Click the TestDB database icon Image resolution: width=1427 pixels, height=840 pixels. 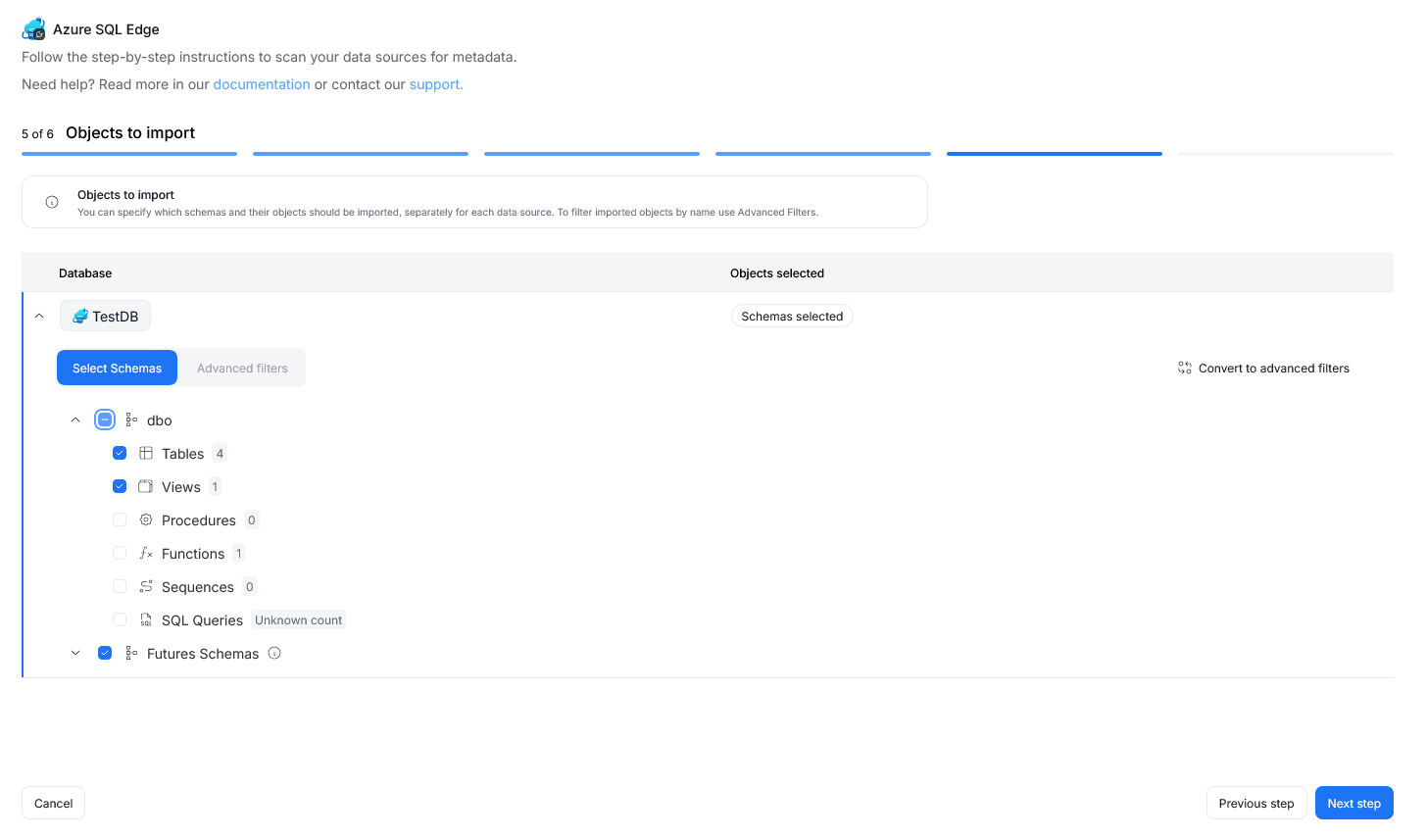(x=80, y=316)
